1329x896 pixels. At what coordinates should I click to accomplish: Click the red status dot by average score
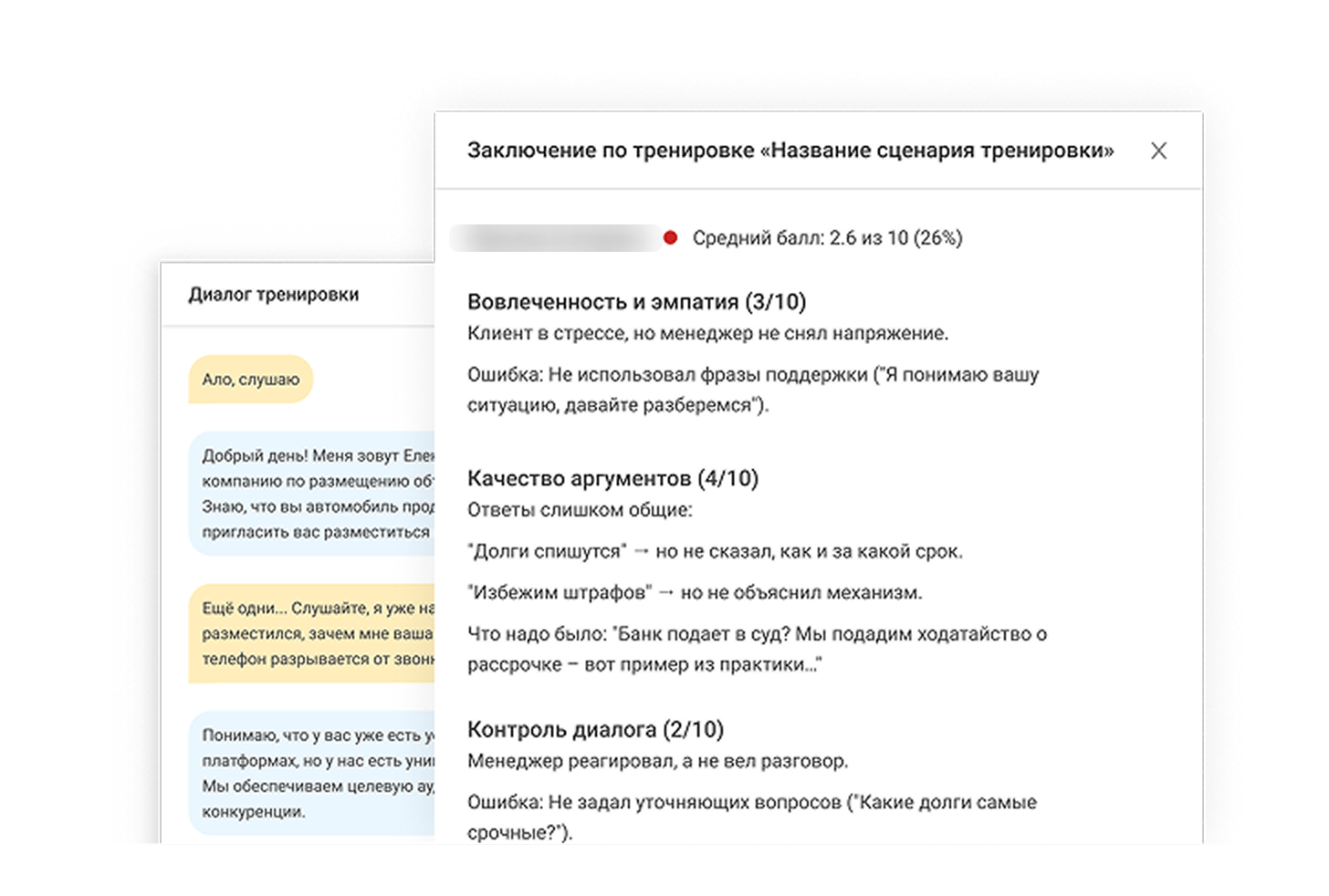coord(670,238)
